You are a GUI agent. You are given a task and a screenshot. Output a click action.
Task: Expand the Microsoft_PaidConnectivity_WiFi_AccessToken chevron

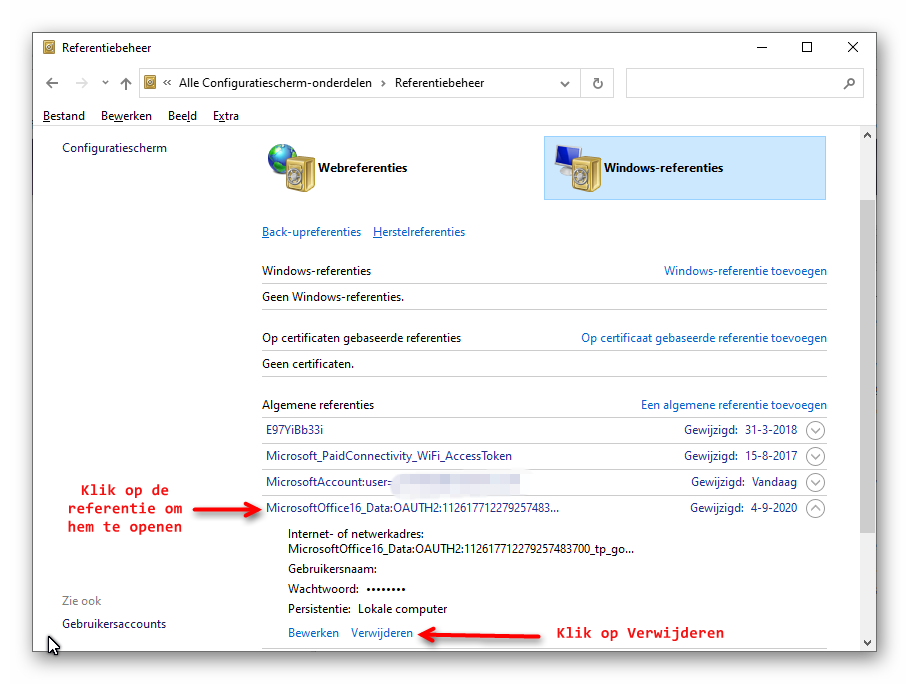[815, 457]
